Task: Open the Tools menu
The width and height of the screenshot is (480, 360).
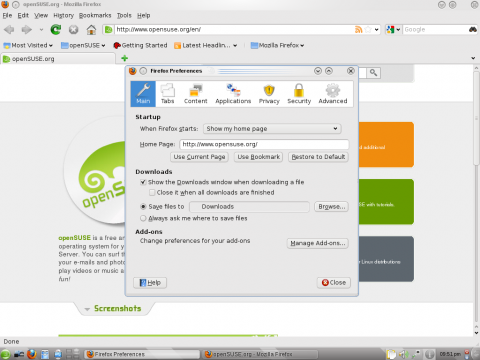Action: [124, 15]
